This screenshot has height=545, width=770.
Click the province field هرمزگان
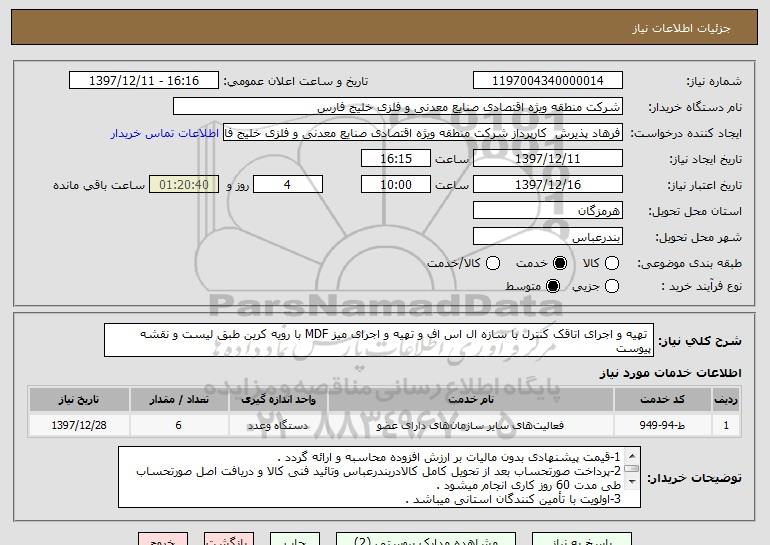pyautogui.click(x=548, y=211)
